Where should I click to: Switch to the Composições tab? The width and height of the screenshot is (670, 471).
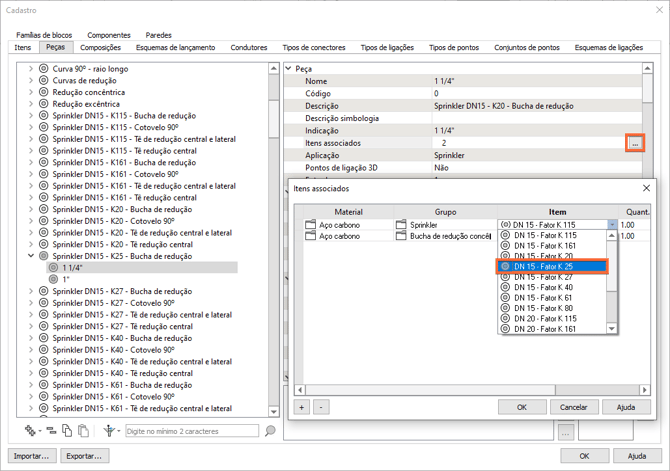tap(100, 47)
